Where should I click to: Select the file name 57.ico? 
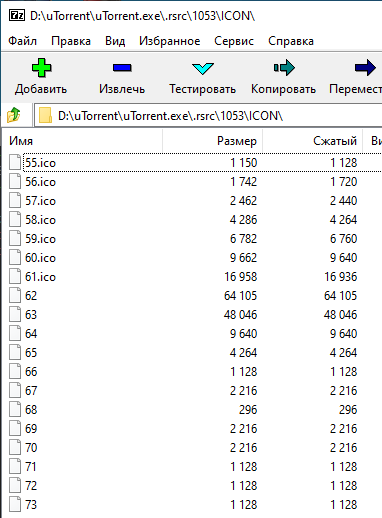click(x=41, y=201)
